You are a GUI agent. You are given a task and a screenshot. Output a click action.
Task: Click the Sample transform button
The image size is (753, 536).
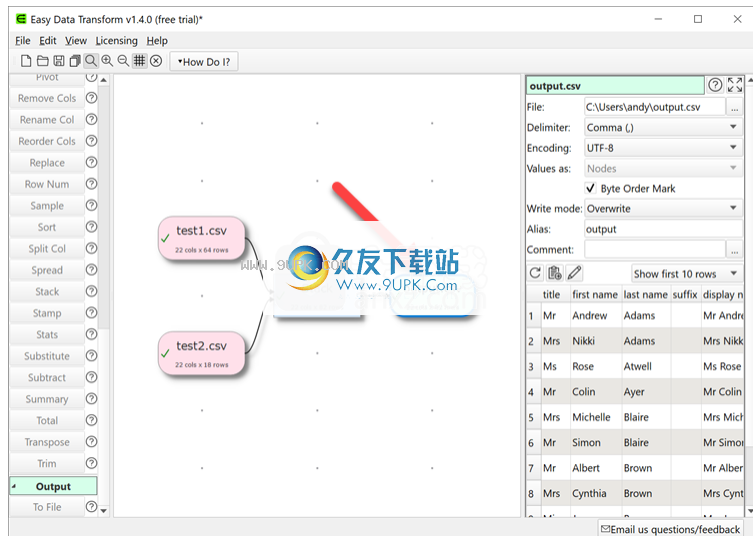(x=47, y=206)
